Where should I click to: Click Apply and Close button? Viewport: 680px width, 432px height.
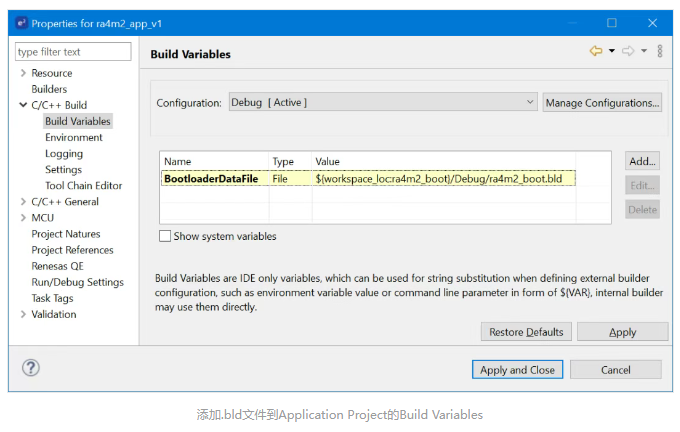tap(517, 370)
